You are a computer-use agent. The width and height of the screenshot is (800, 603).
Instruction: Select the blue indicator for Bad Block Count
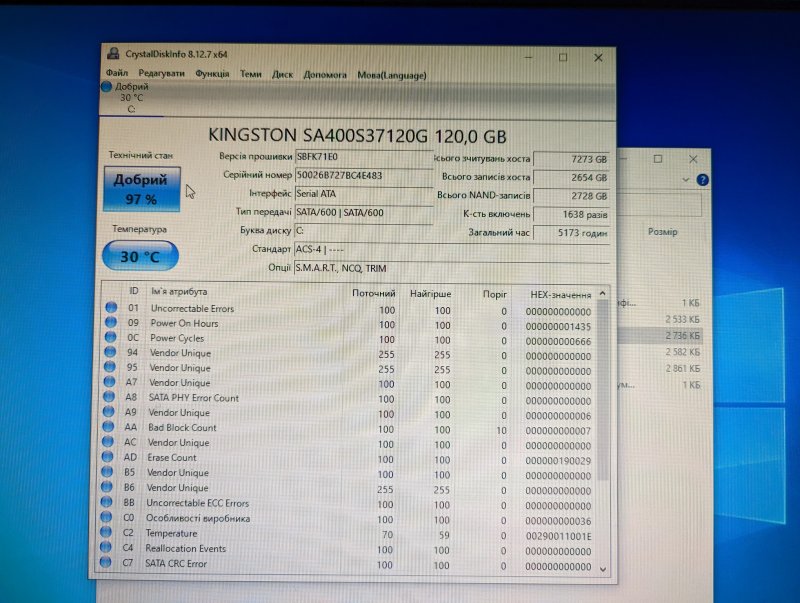[111, 428]
